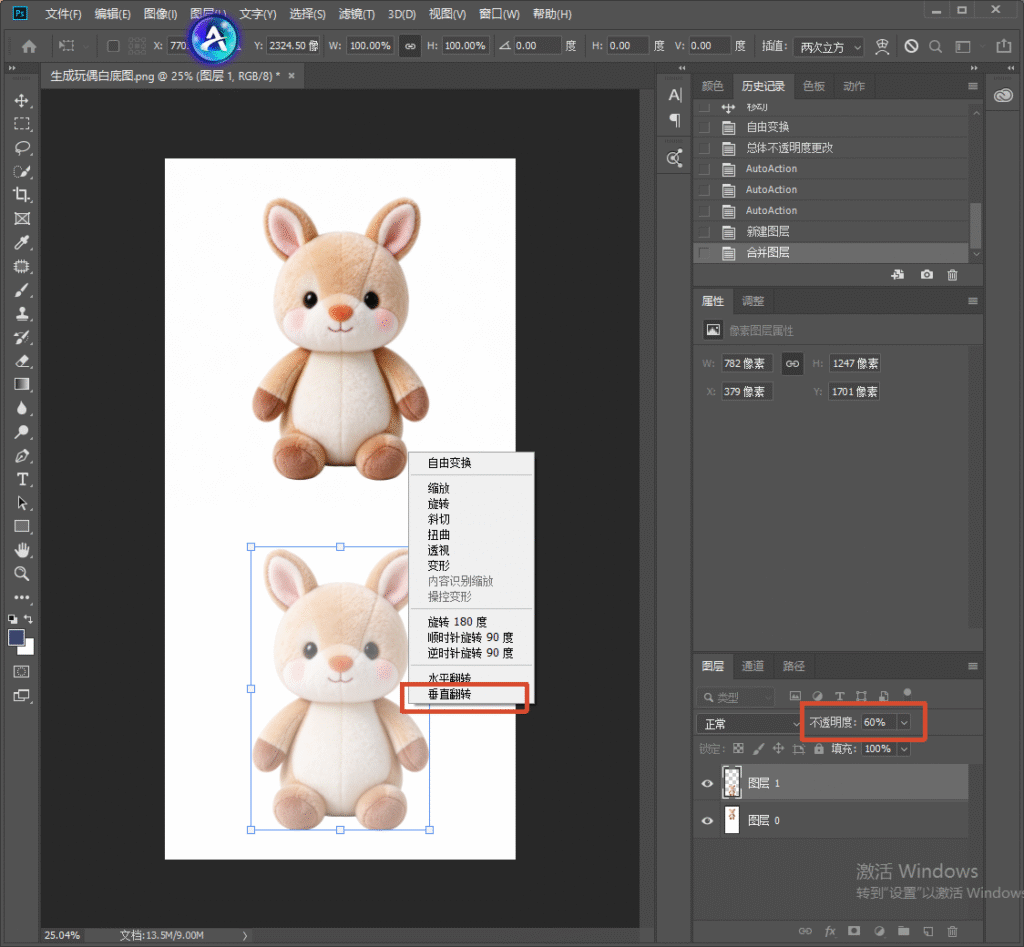This screenshot has height=947, width=1024.
Task: Select the Crop tool
Action: click(22, 195)
